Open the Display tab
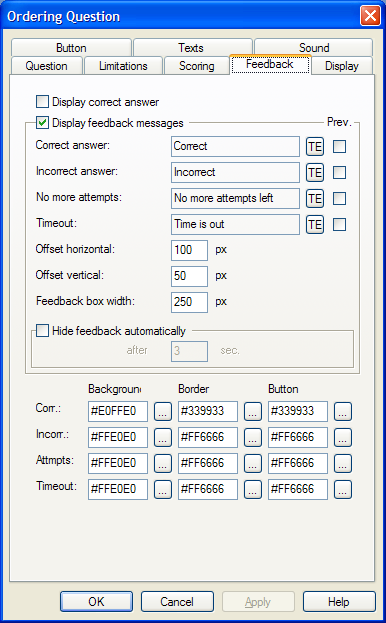The height and width of the screenshot is (623, 386). click(342, 66)
